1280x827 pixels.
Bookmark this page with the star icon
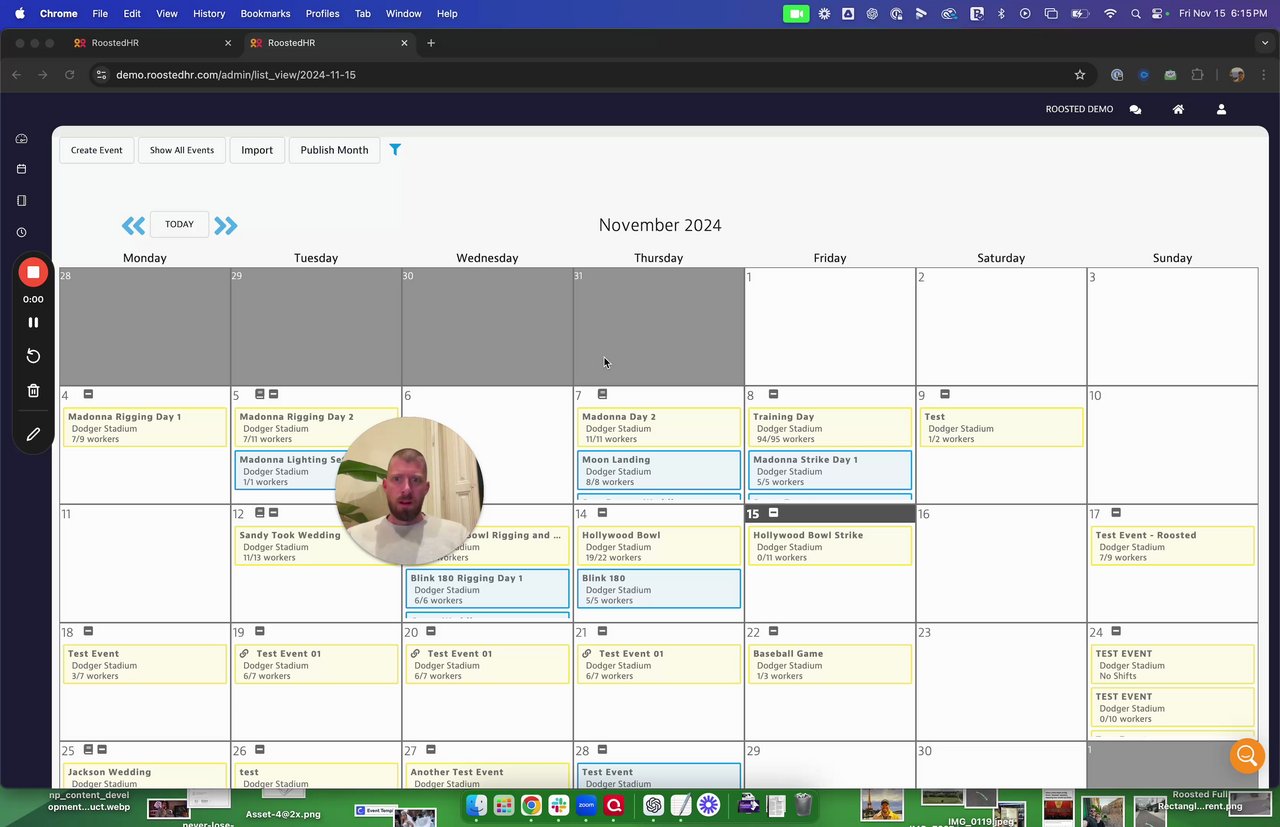click(x=1080, y=75)
